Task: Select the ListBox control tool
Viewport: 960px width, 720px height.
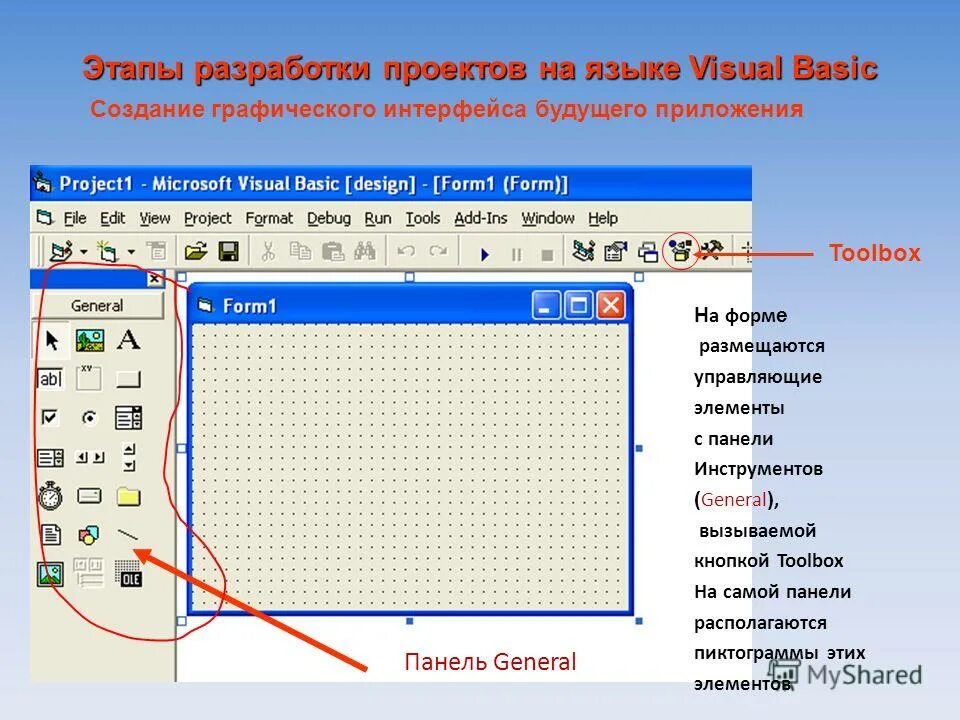Action: [50, 457]
